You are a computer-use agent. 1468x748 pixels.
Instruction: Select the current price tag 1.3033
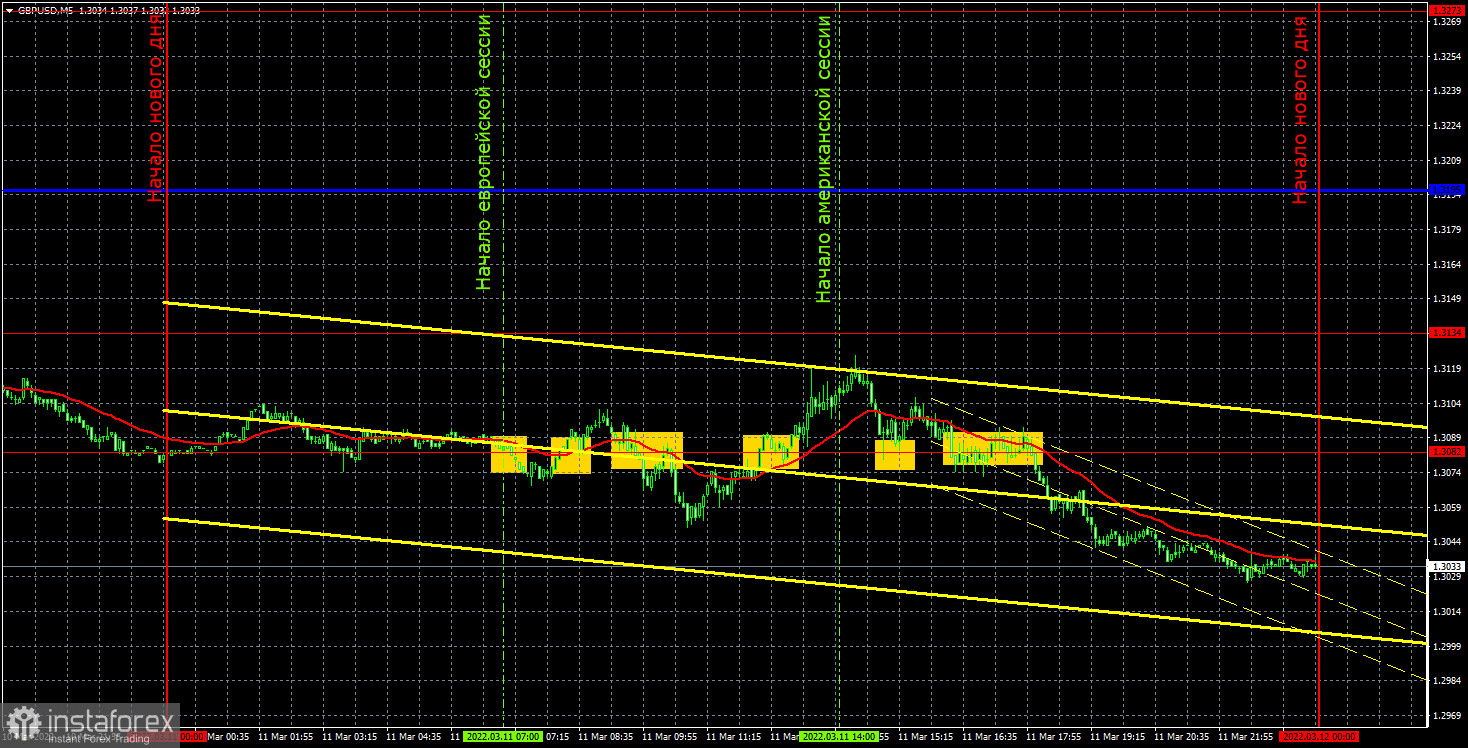click(1447, 566)
